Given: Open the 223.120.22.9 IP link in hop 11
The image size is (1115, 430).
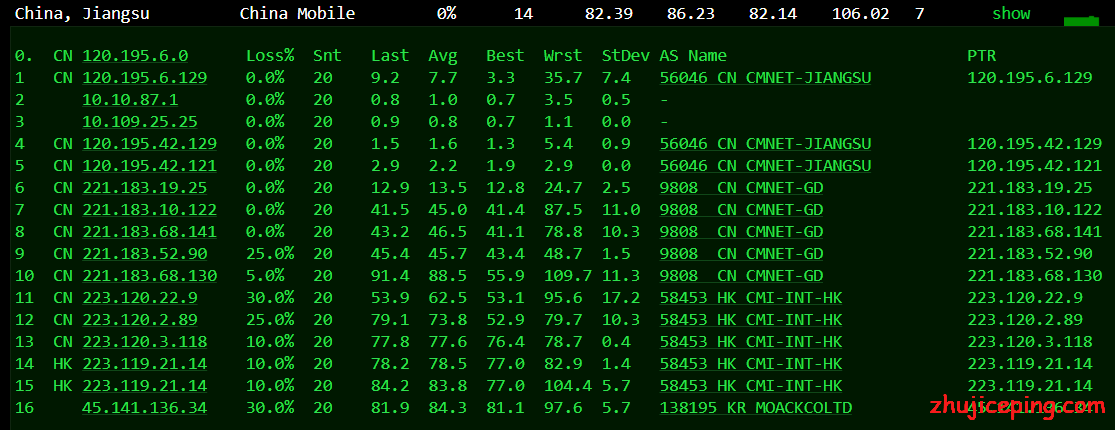Looking at the screenshot, I should (x=140, y=299).
